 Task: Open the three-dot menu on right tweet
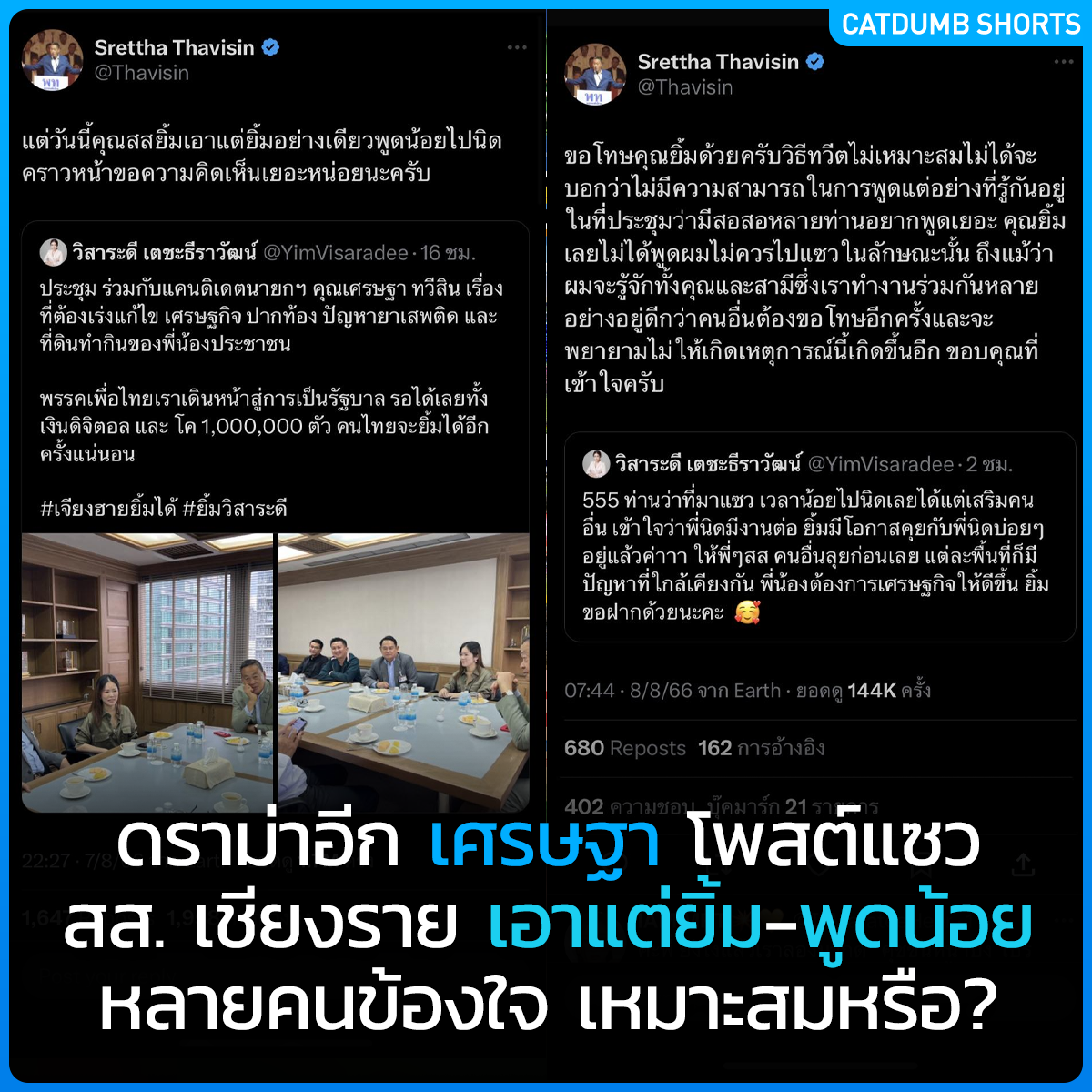pyautogui.click(x=1064, y=62)
